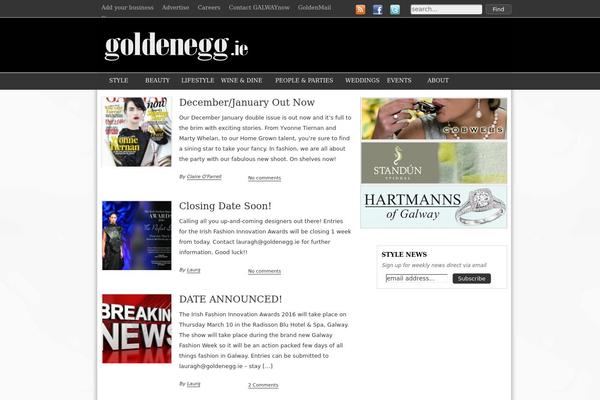Visit the Facebook page icon
This screenshot has height=400, width=600.
coord(378,10)
